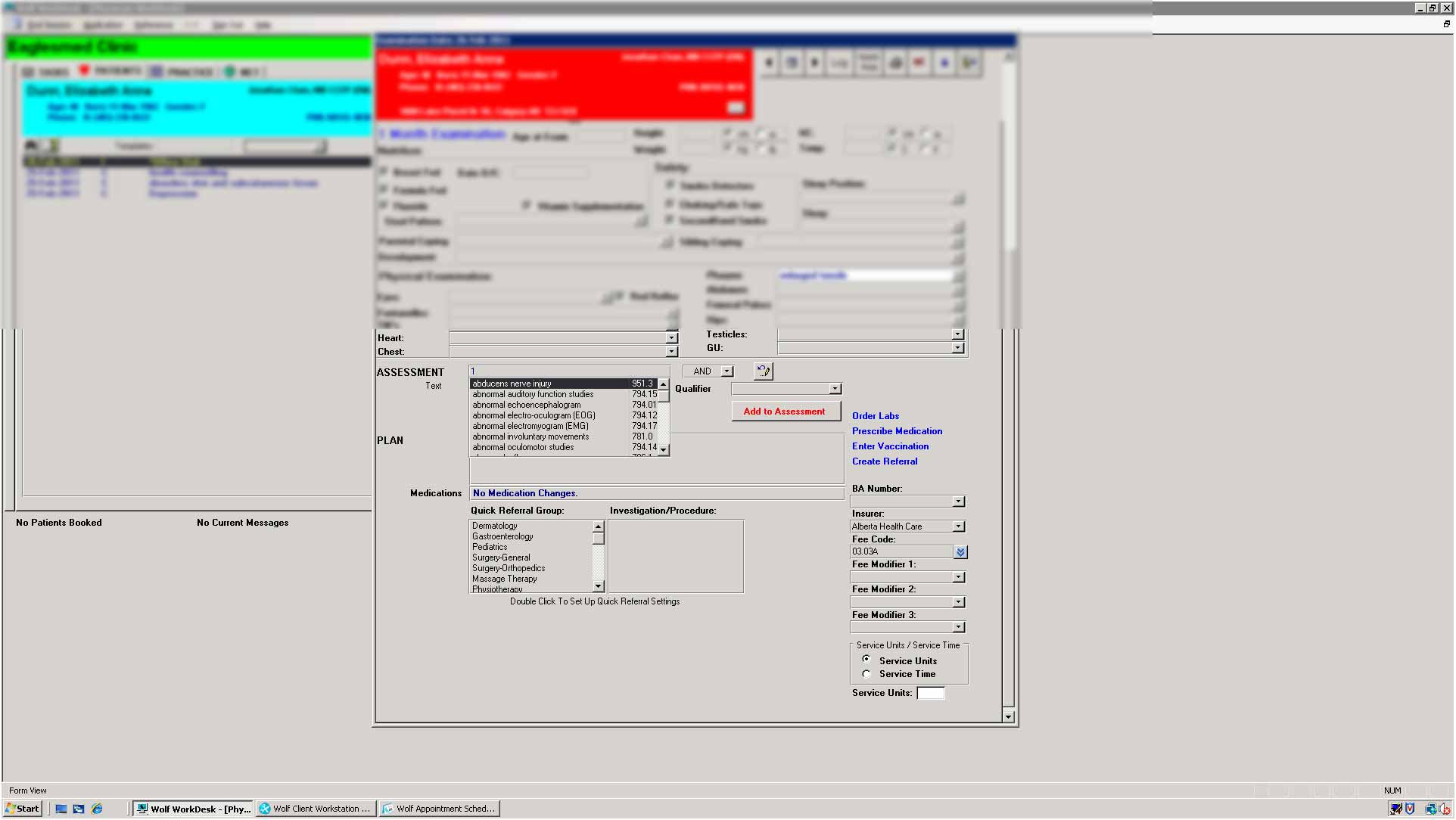Launch Internet Explorer from quick launch
Screen dimensions: 1456x820
tap(97, 809)
